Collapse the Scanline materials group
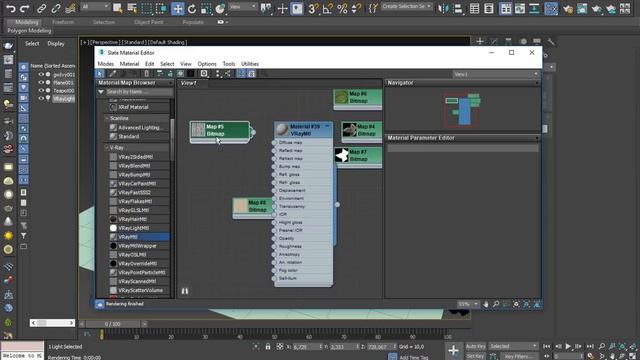This screenshot has height=360, width=640. coord(107,118)
